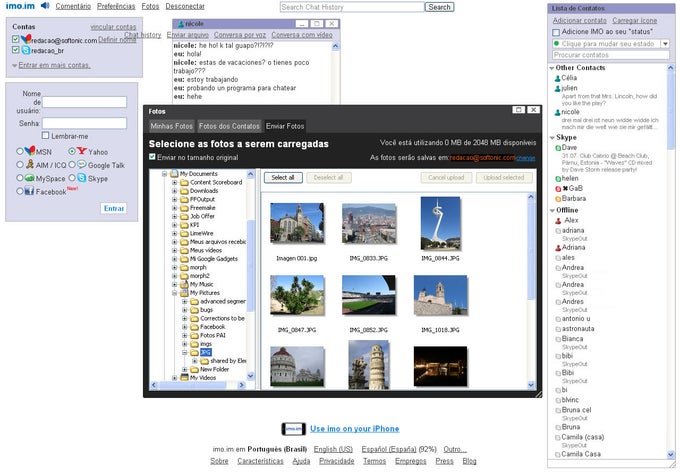Click the Facebook icon in login form
Viewport: 680px width, 475px height.
[29, 190]
